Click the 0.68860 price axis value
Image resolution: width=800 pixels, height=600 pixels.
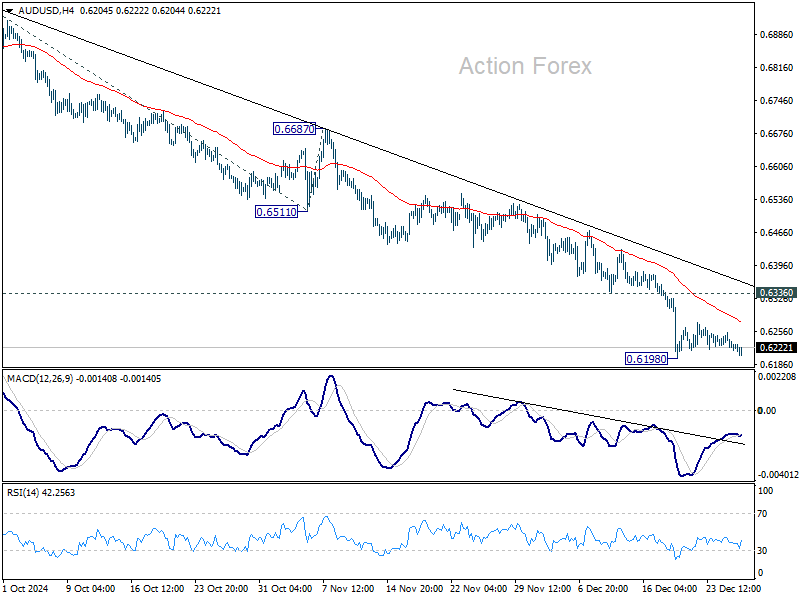[777, 35]
